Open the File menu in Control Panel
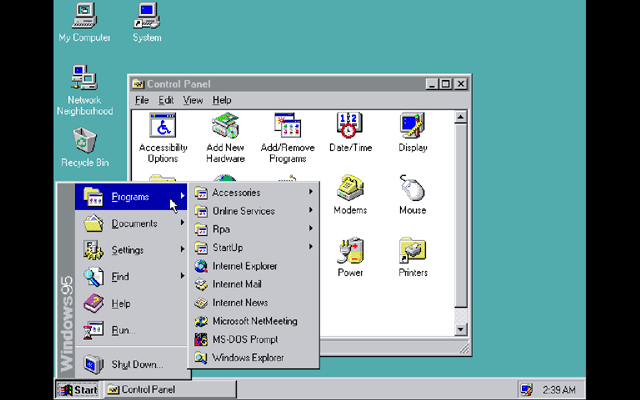This screenshot has width=640, height=400. (x=142, y=100)
